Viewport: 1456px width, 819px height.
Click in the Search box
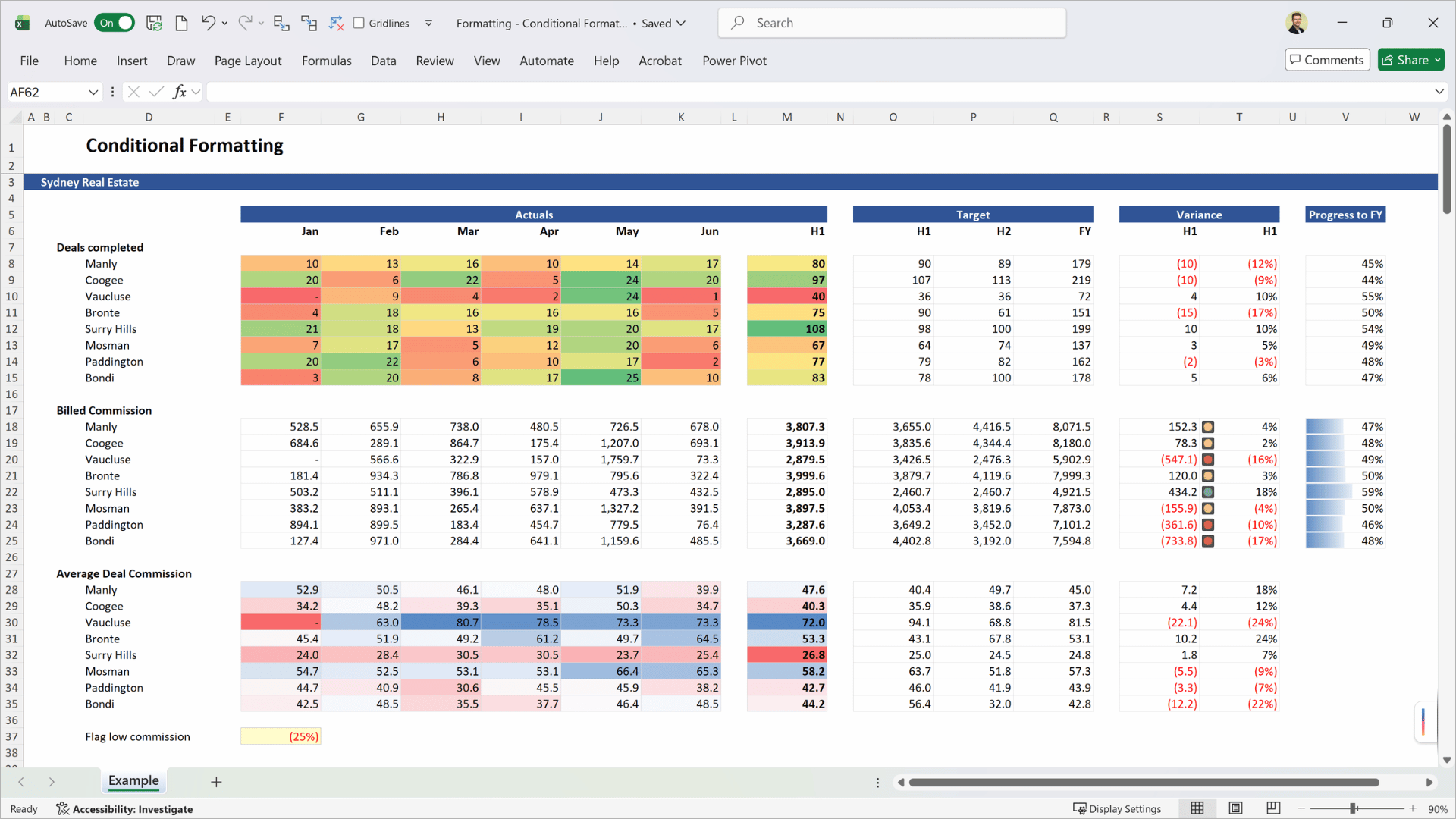click(x=892, y=23)
